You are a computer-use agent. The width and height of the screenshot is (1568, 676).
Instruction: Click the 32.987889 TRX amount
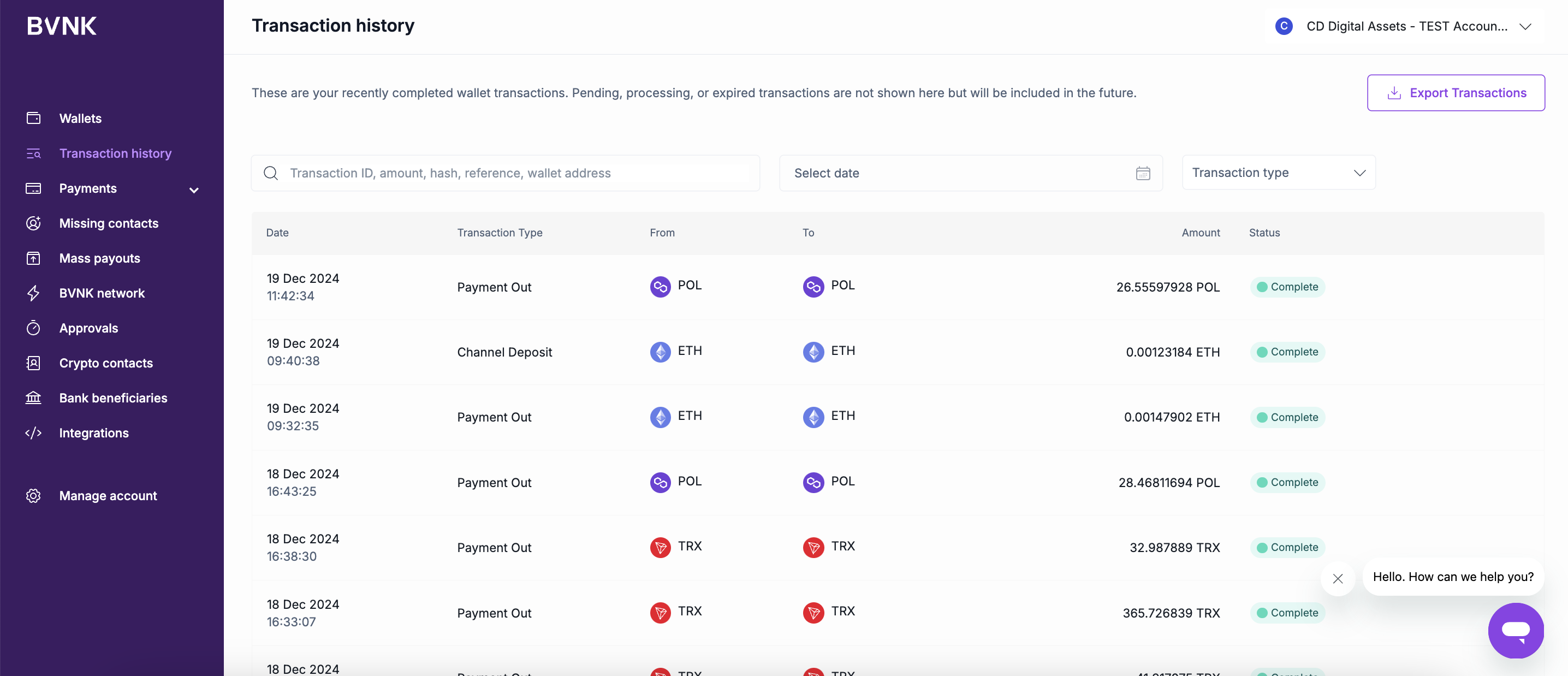[1175, 548]
